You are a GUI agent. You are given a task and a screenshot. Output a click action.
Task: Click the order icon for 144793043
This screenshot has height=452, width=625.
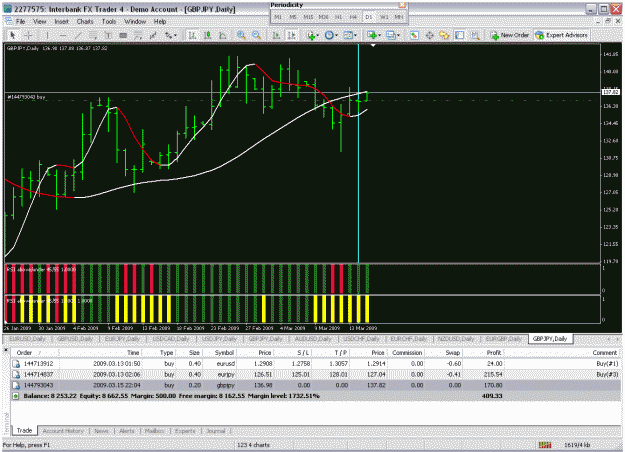tap(16, 385)
